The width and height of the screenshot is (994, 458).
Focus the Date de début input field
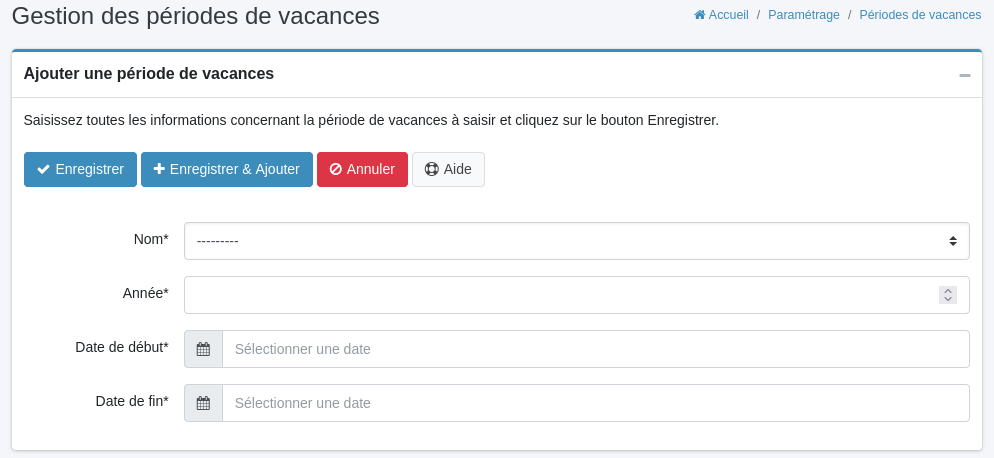595,349
